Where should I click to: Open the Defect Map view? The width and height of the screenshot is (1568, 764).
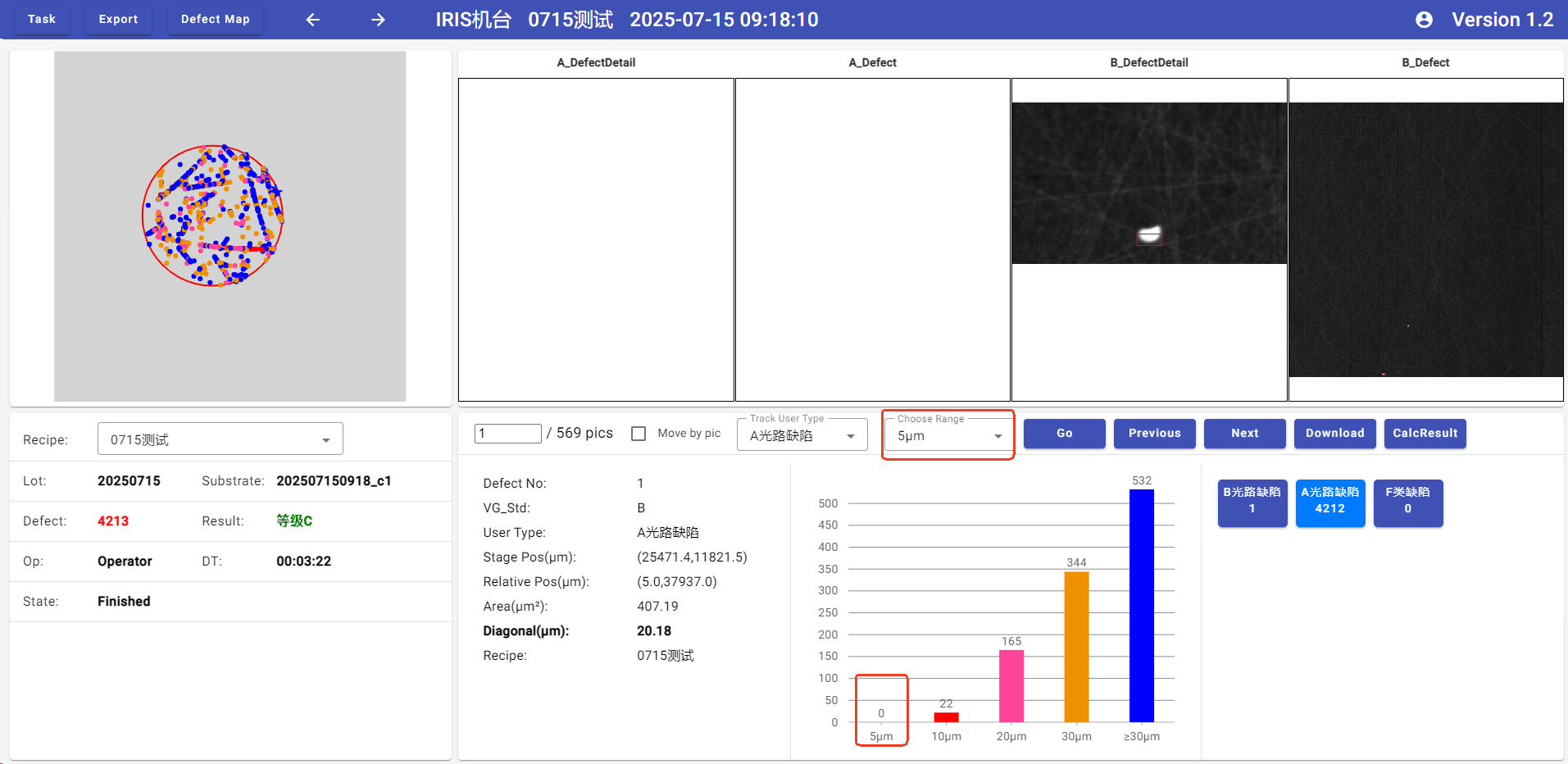216,19
